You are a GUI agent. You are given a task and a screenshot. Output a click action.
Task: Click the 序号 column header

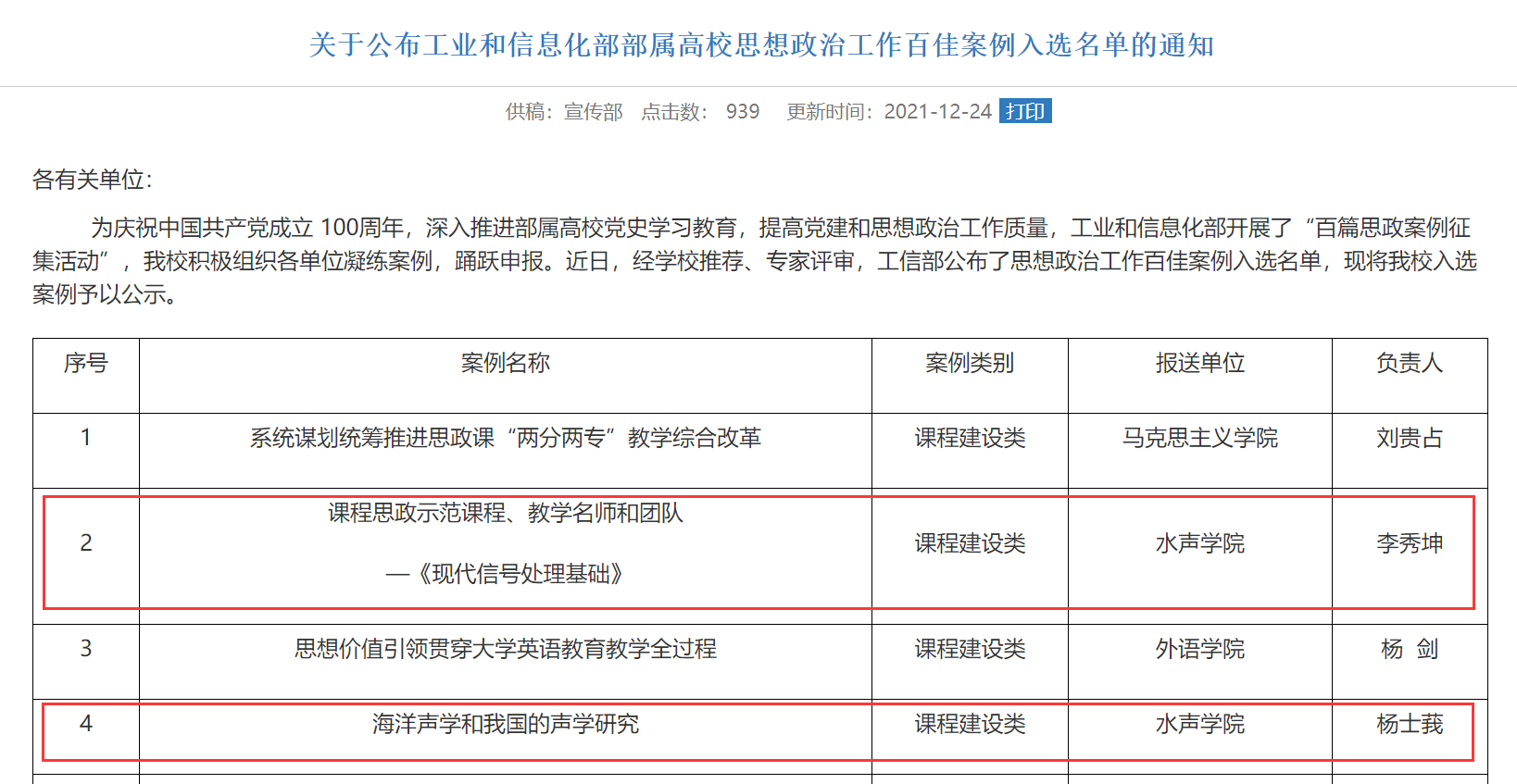[85, 363]
